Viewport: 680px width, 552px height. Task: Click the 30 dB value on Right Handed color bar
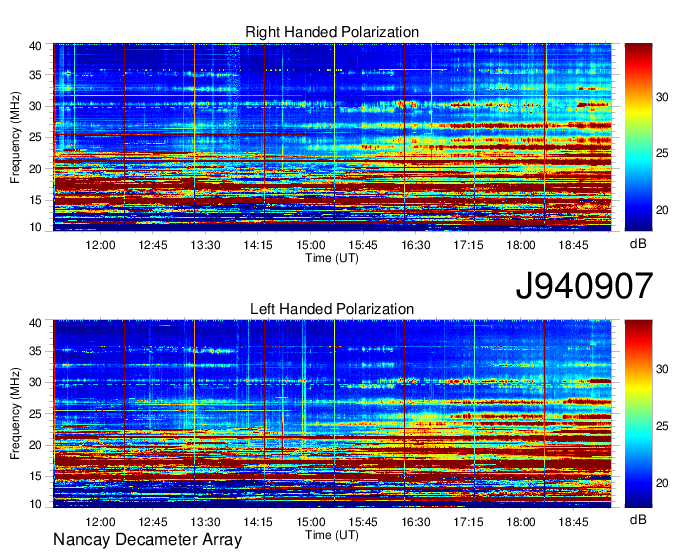pos(662,97)
